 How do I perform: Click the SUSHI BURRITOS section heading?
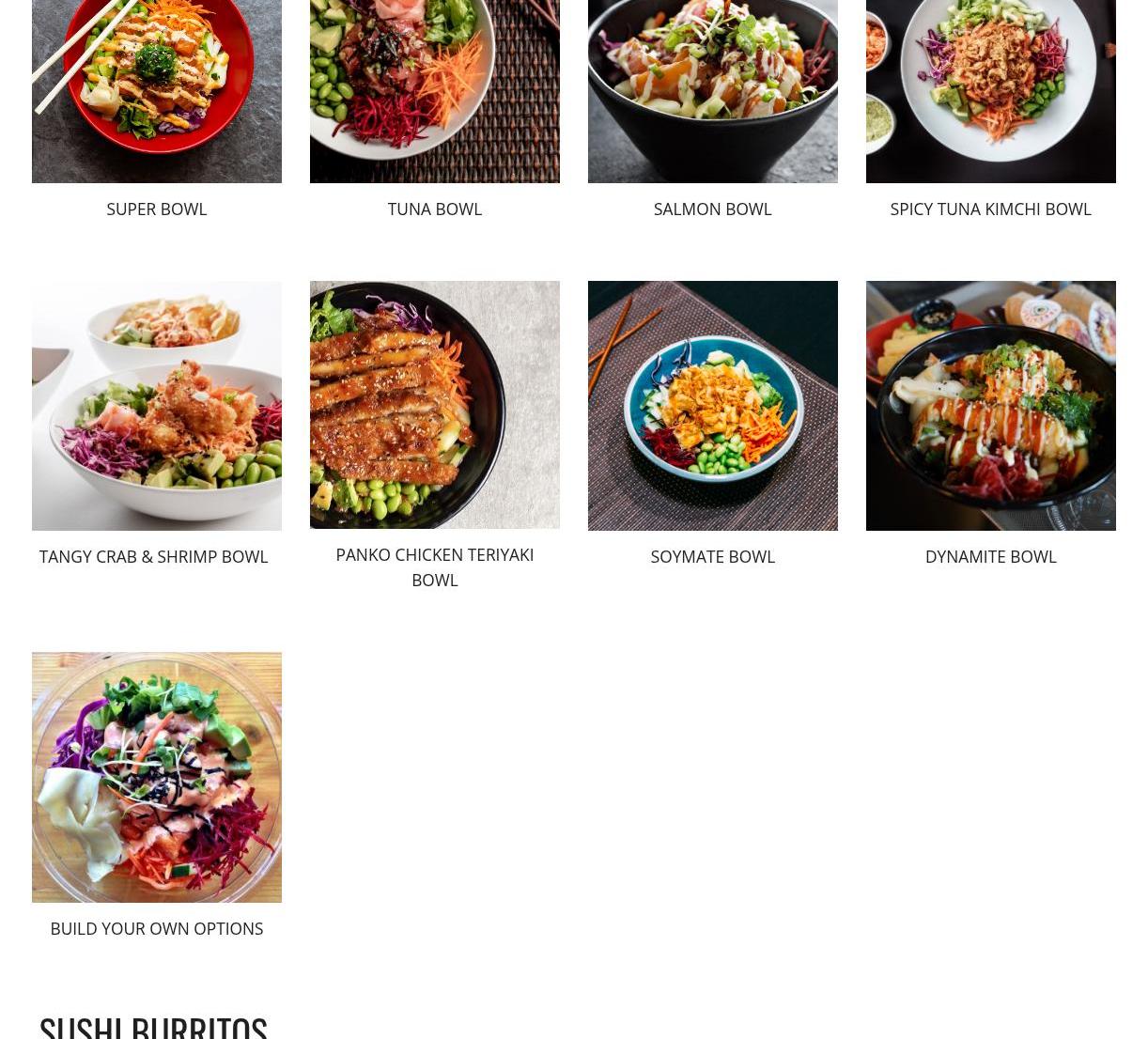tap(153, 1026)
